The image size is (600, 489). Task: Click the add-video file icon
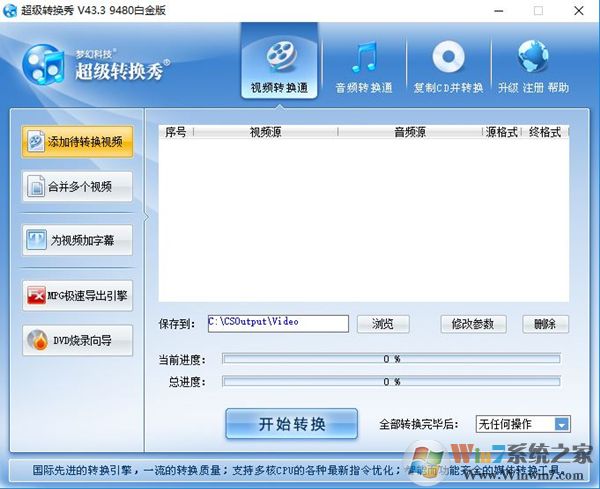click(36, 142)
